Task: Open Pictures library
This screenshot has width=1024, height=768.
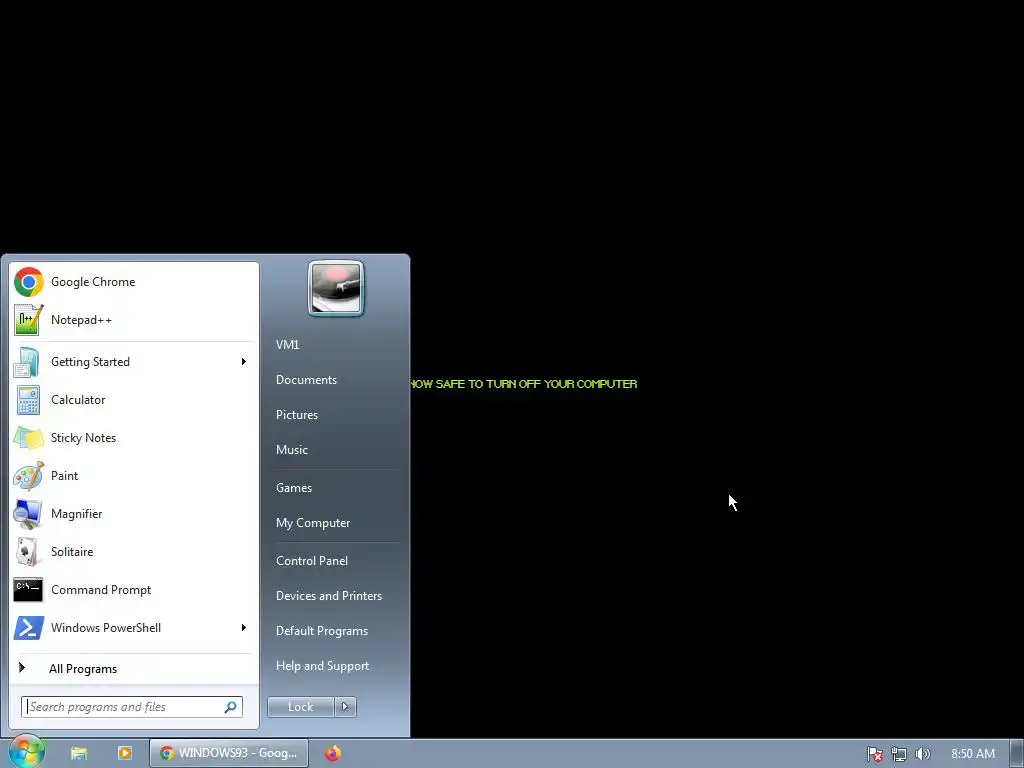Action: tap(297, 415)
